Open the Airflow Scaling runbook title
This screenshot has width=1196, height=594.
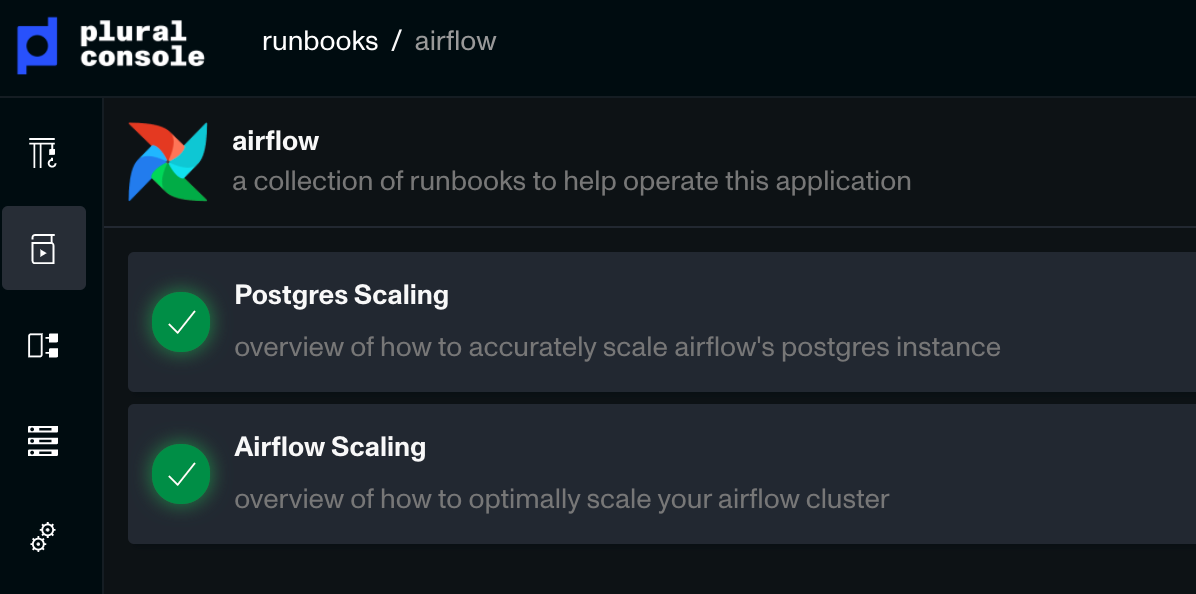[x=330, y=447]
